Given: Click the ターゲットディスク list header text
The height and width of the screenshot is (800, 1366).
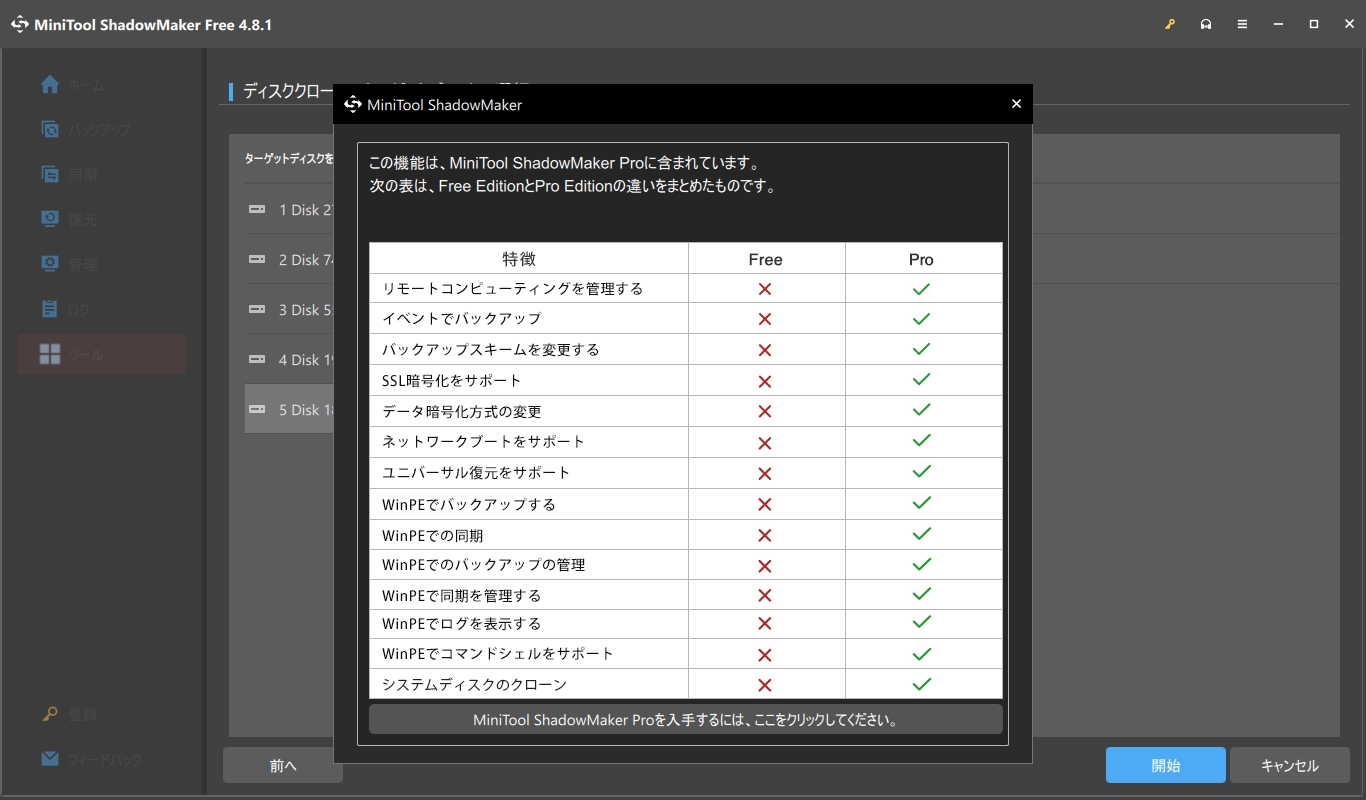Looking at the screenshot, I should pyautogui.click(x=289, y=158).
